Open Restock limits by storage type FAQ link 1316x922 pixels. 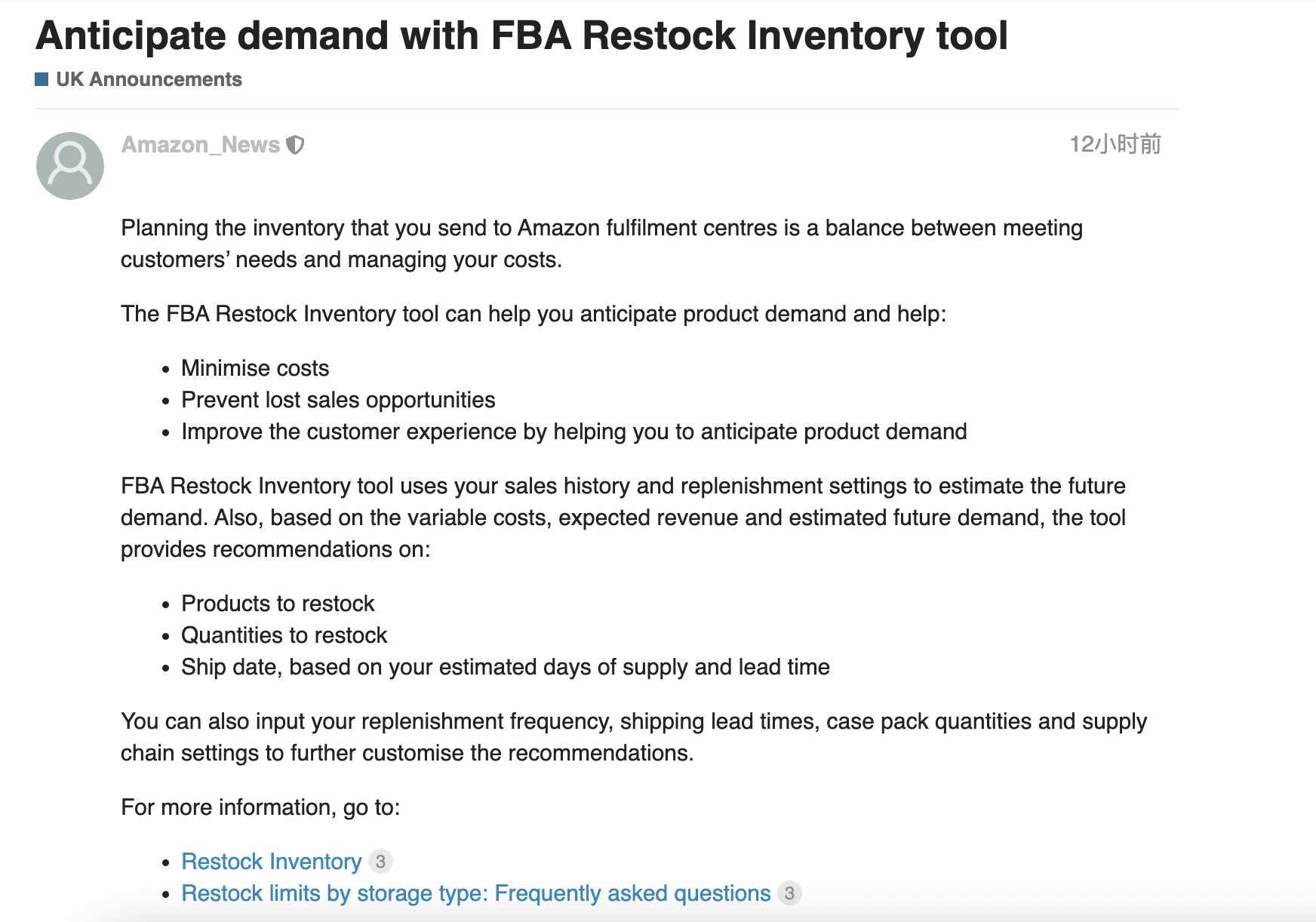(x=476, y=893)
